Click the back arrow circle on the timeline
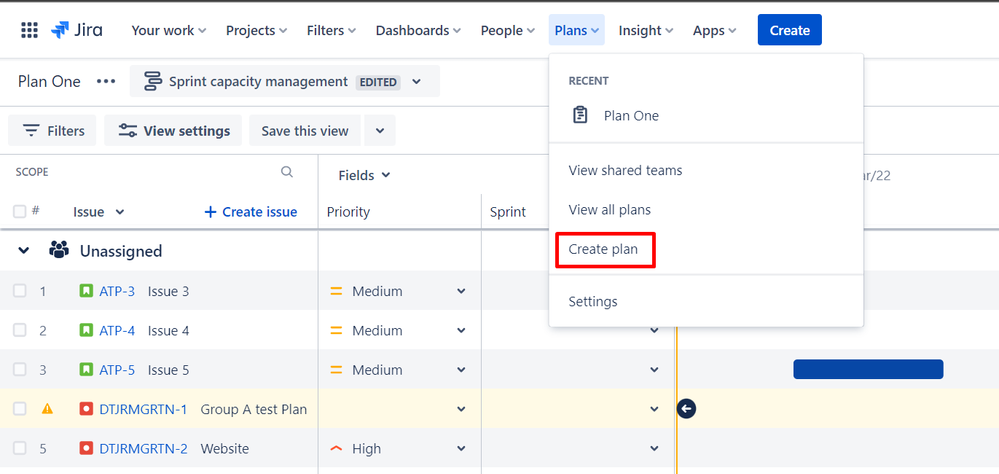The width and height of the screenshot is (999, 474). (x=686, y=409)
